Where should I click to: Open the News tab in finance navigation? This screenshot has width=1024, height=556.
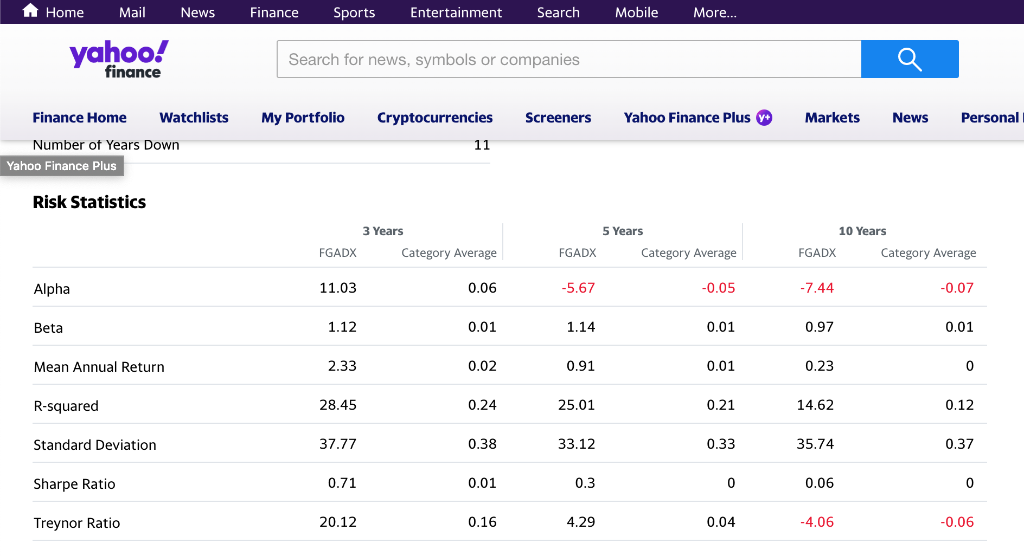(x=910, y=118)
